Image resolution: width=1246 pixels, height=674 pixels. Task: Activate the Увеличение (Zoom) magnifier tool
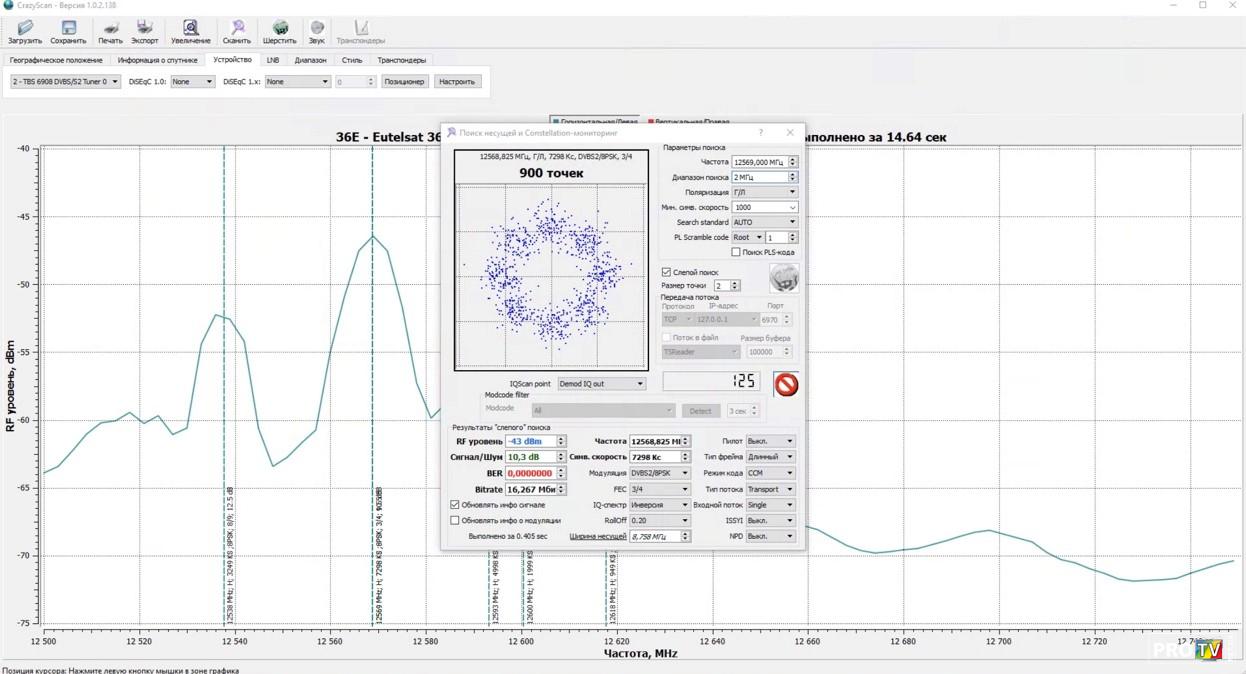(190, 31)
